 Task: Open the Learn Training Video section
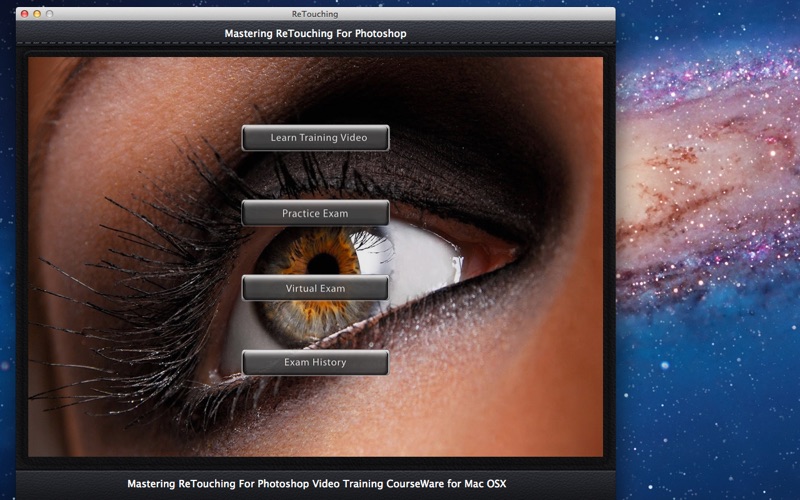tap(315, 138)
